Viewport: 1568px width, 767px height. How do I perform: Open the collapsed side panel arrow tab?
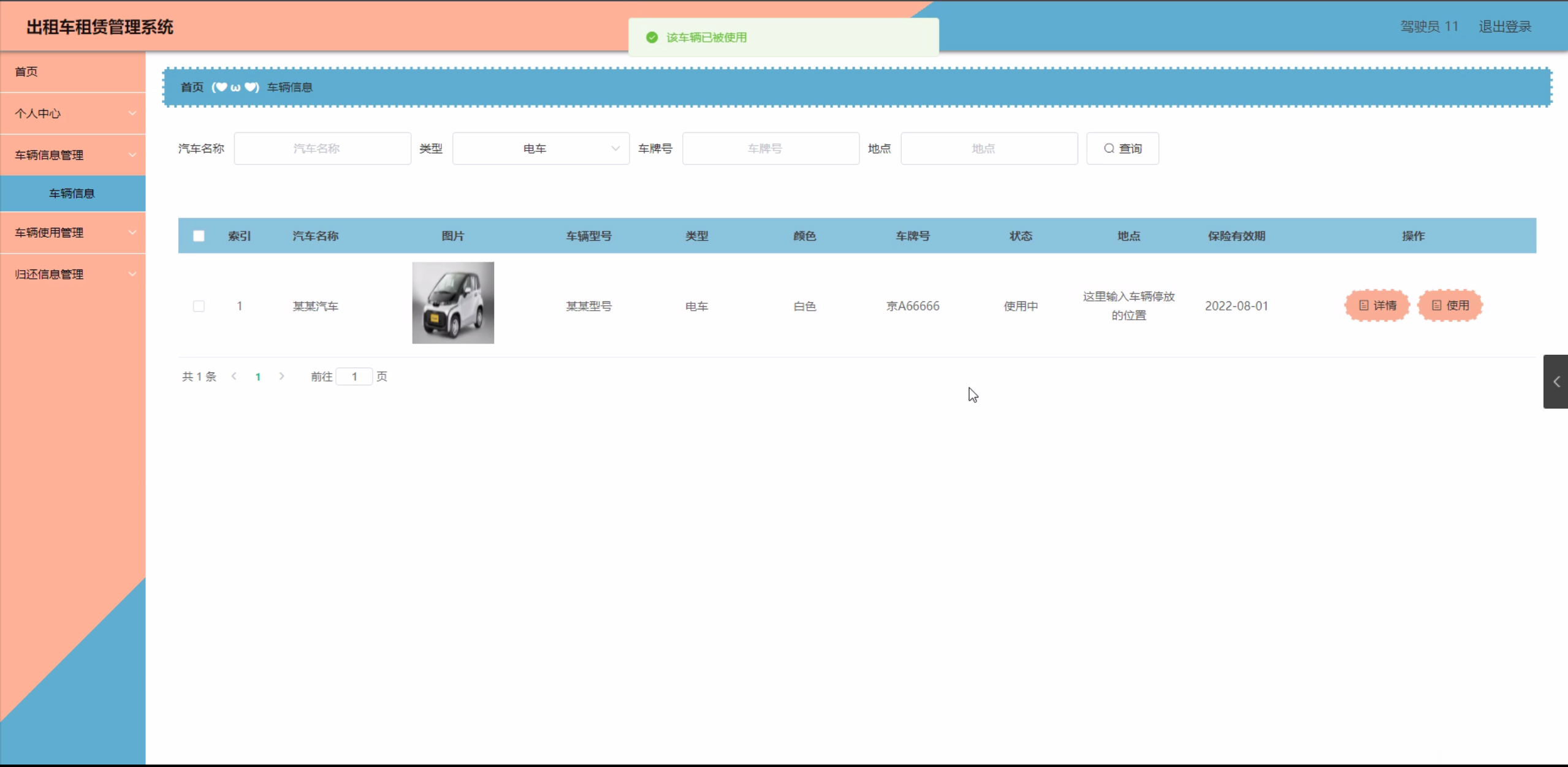[1556, 382]
